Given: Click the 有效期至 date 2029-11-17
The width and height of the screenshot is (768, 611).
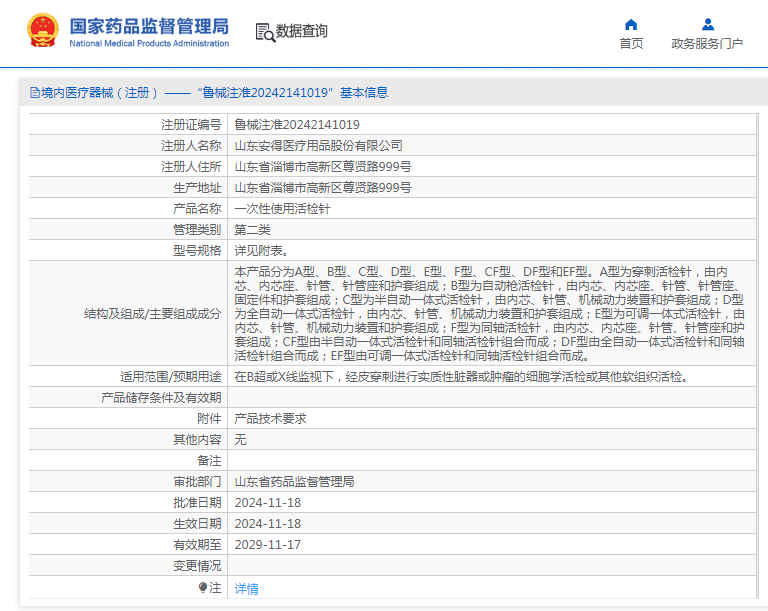Looking at the screenshot, I should coord(267,545).
